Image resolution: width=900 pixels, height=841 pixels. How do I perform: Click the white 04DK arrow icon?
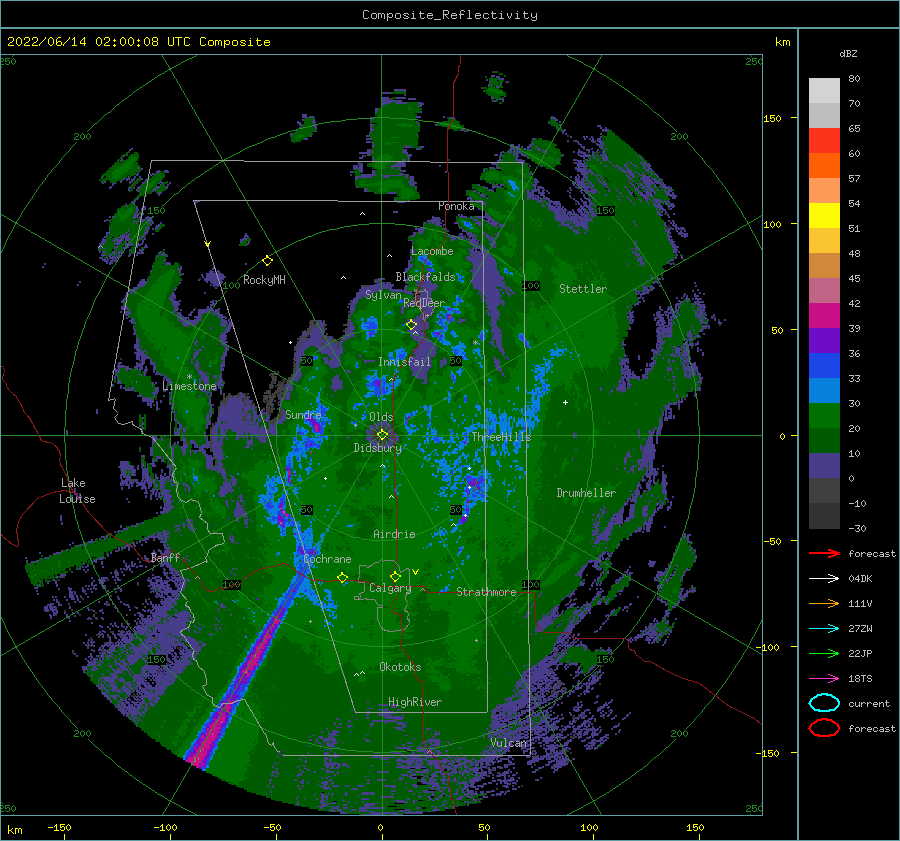[824, 579]
